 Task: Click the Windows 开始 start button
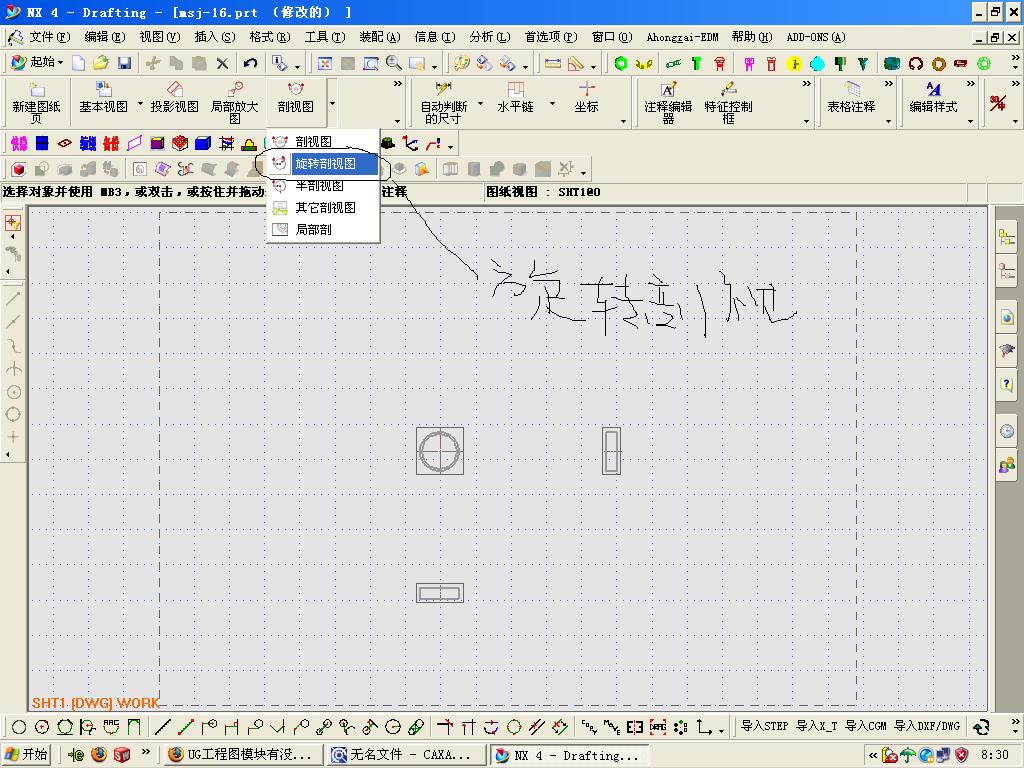26,755
